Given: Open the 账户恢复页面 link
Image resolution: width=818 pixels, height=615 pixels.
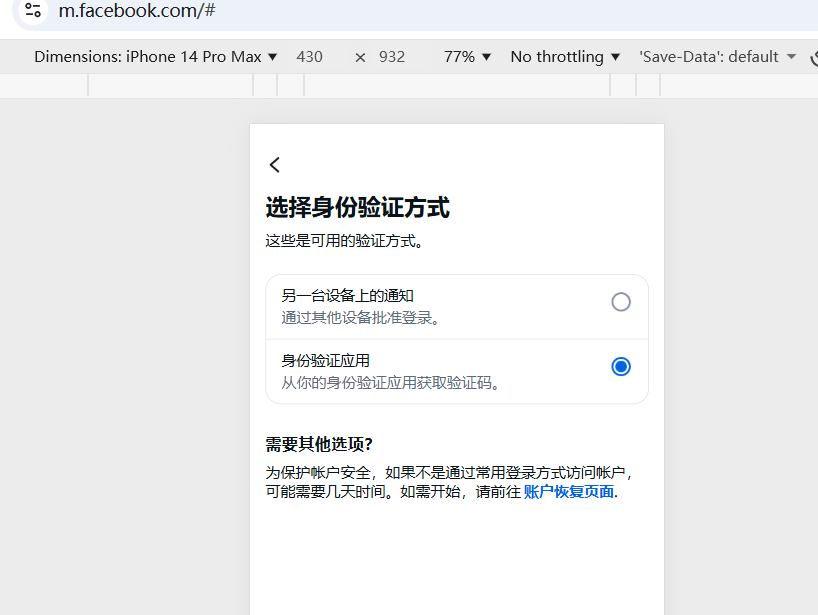Looking at the screenshot, I should 568,492.
